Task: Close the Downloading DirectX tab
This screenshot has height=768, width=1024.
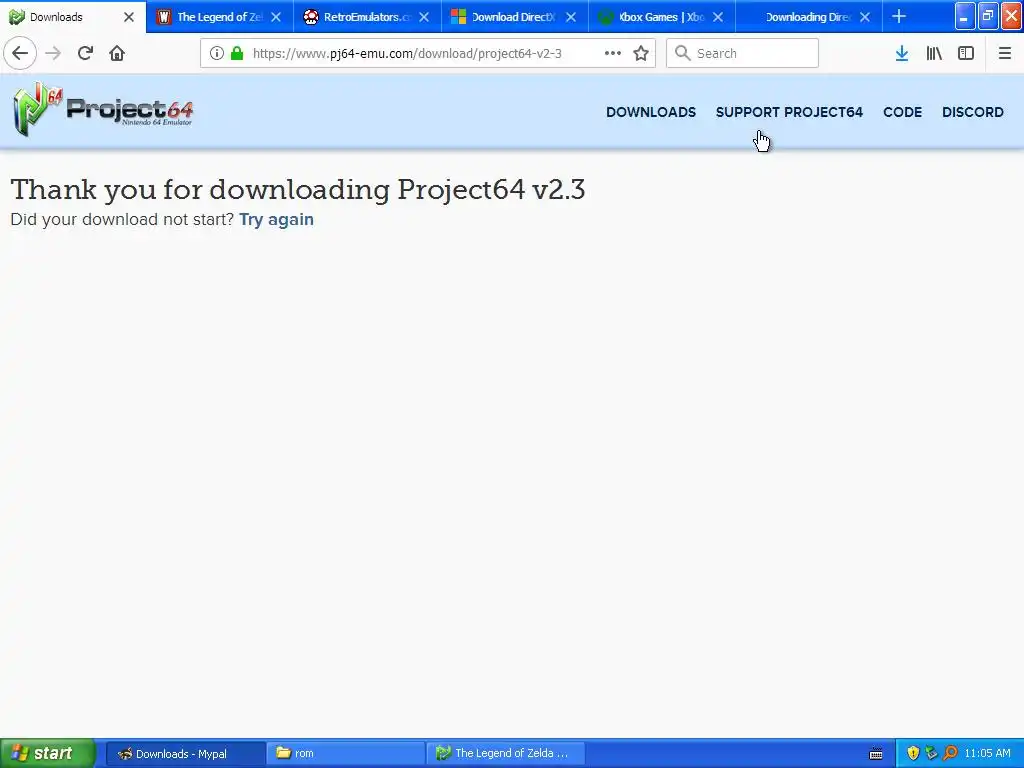Action: click(x=865, y=17)
